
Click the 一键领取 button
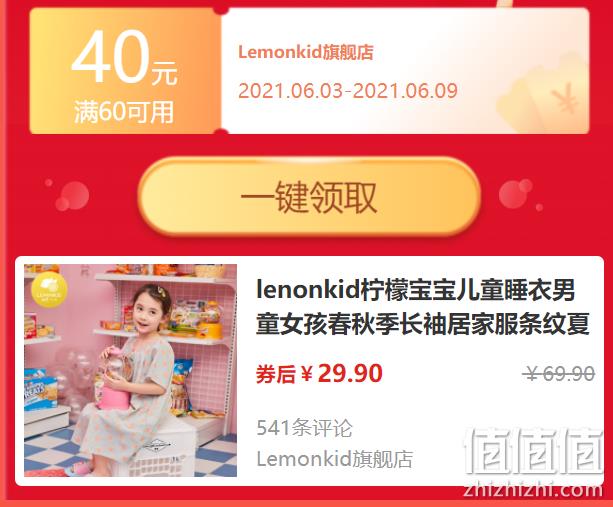[309, 196]
